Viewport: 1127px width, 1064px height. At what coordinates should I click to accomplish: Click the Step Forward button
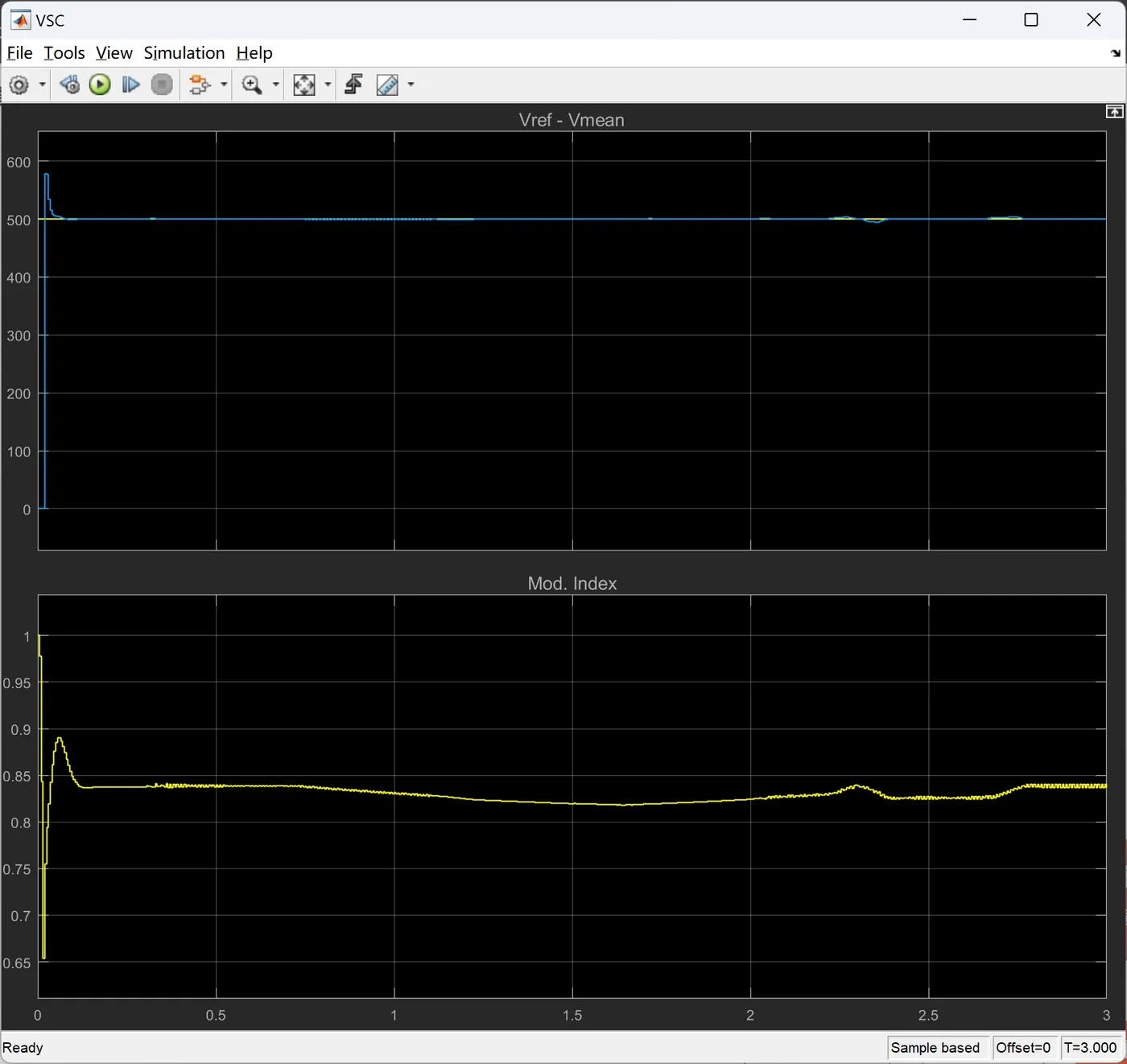[130, 85]
